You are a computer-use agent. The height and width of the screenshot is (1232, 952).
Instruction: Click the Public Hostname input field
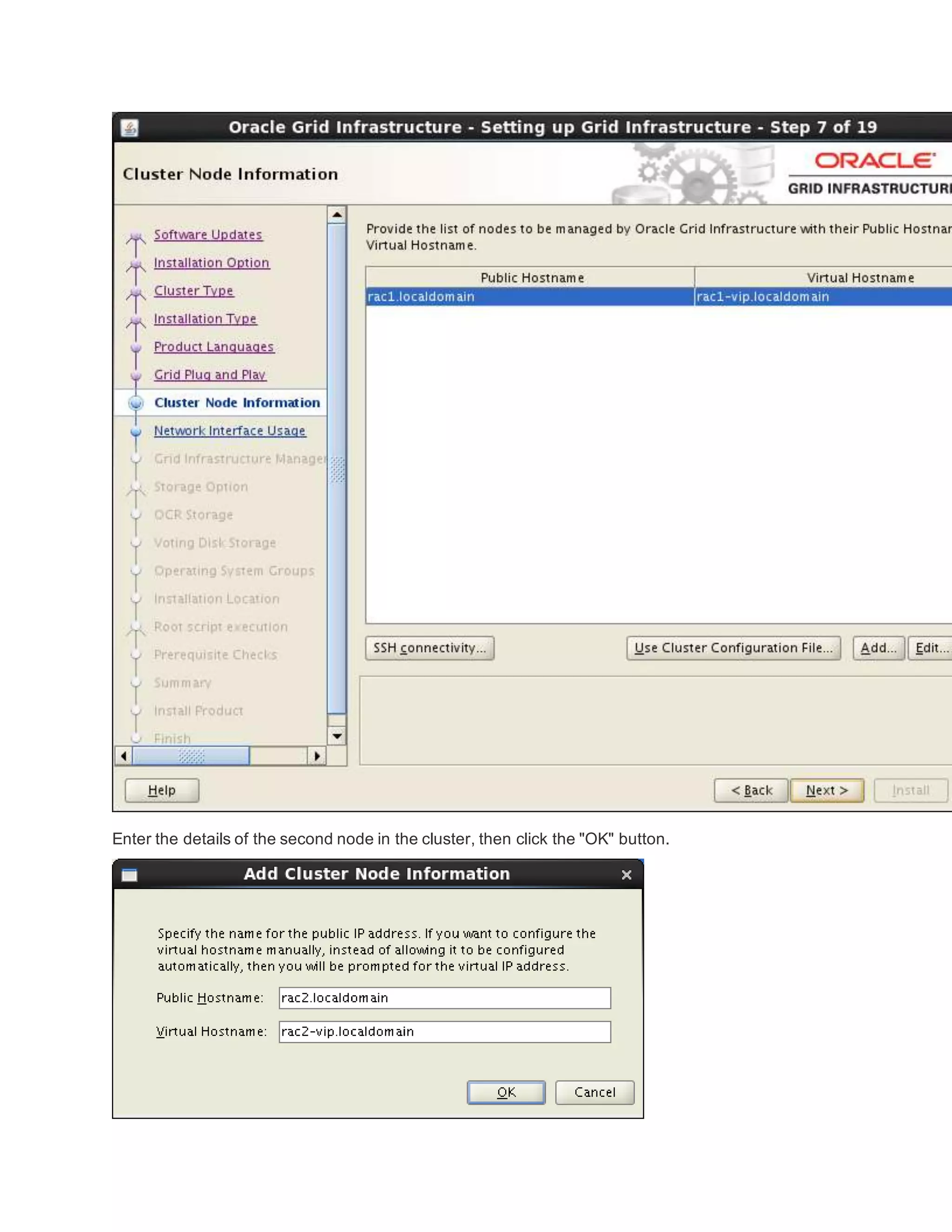coord(444,998)
